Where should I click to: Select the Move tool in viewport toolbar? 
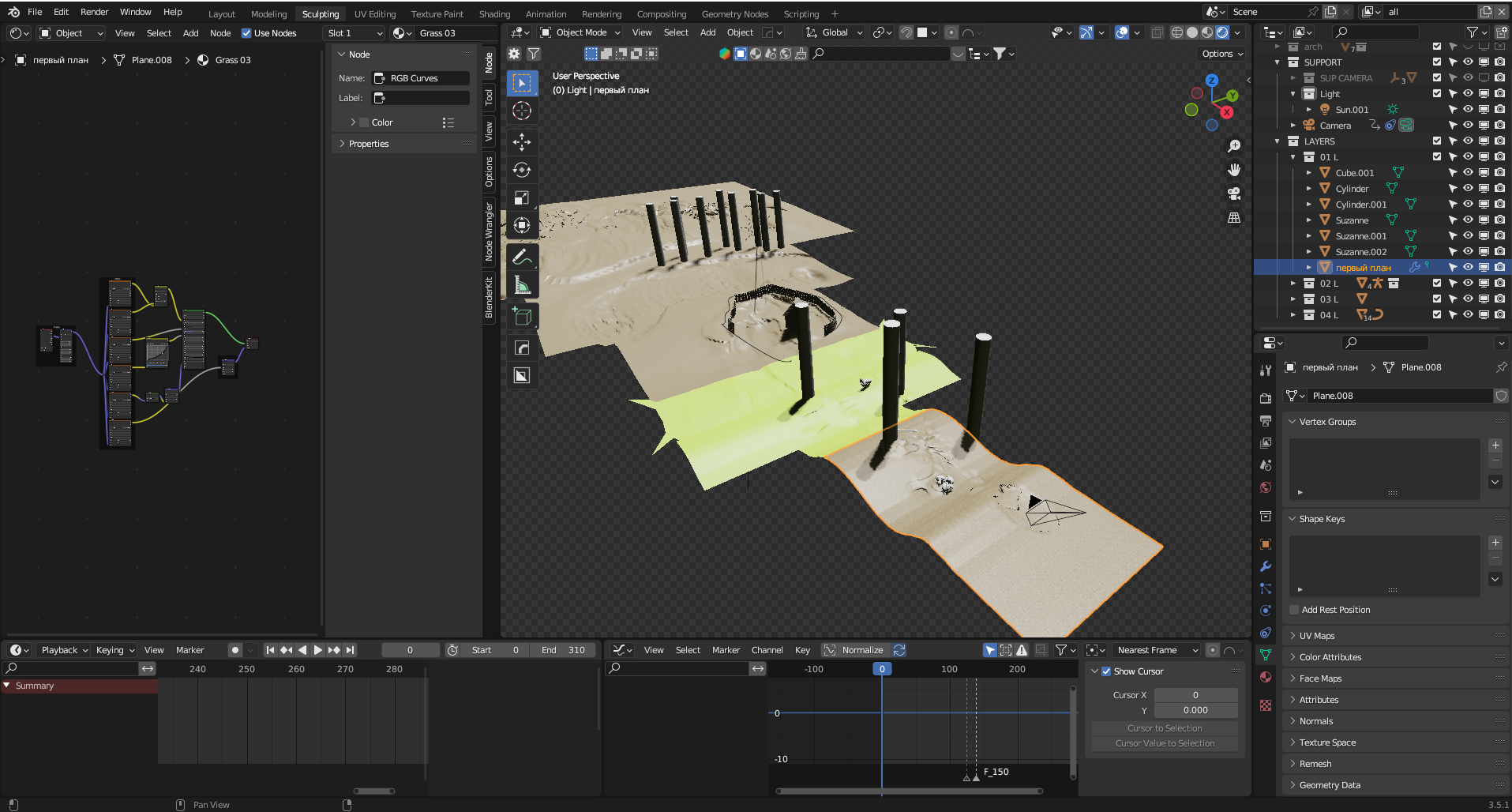tap(522, 142)
